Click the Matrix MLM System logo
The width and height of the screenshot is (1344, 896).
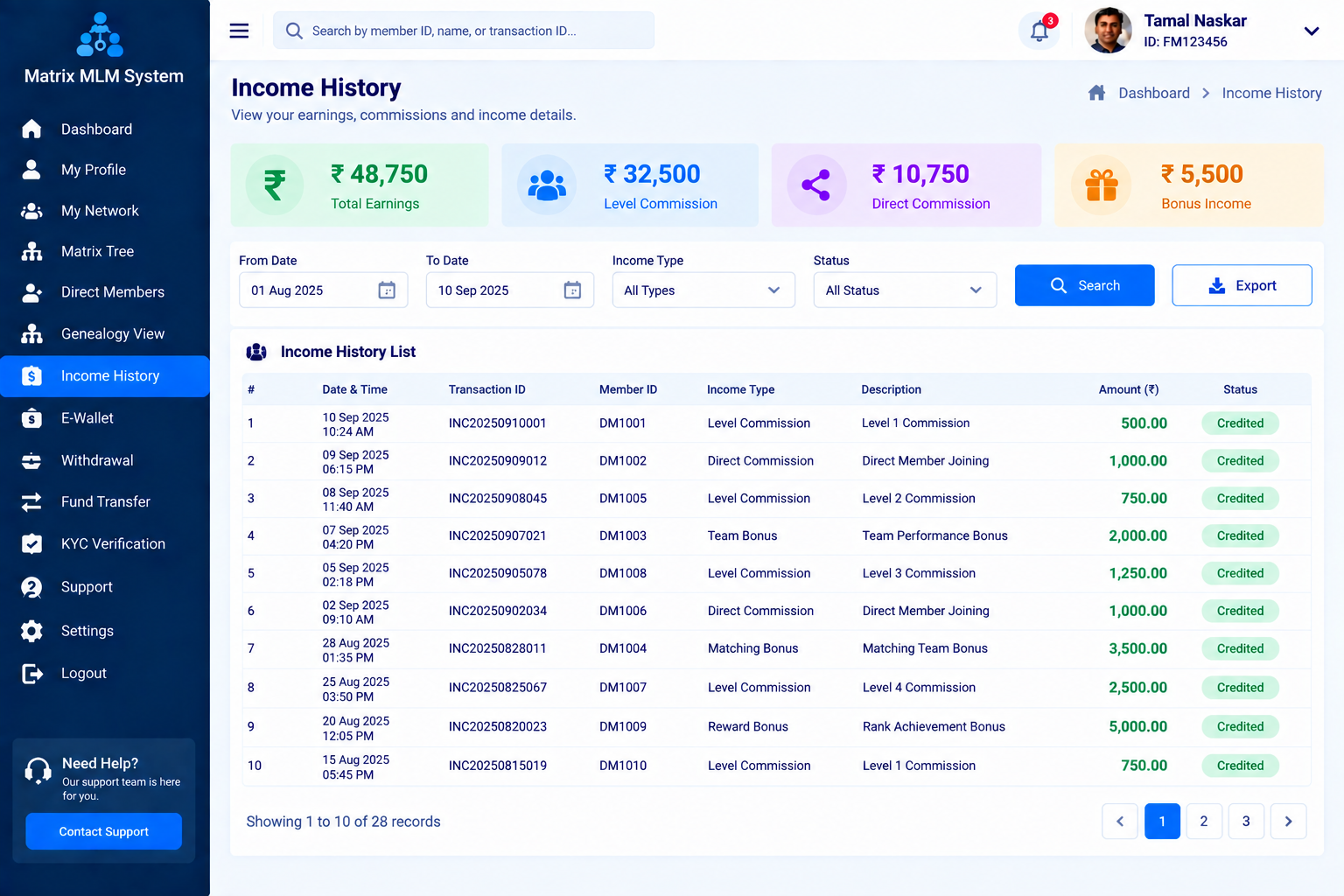click(x=101, y=35)
